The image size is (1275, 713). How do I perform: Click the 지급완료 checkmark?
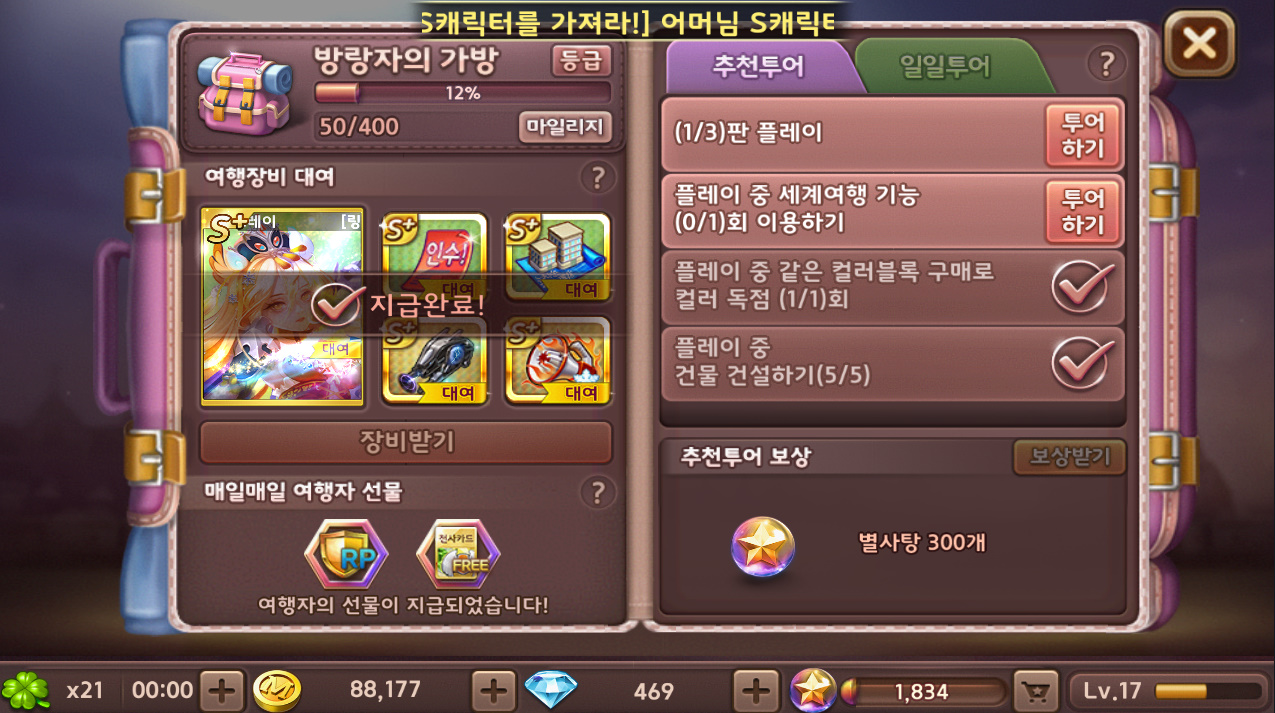[x=336, y=303]
